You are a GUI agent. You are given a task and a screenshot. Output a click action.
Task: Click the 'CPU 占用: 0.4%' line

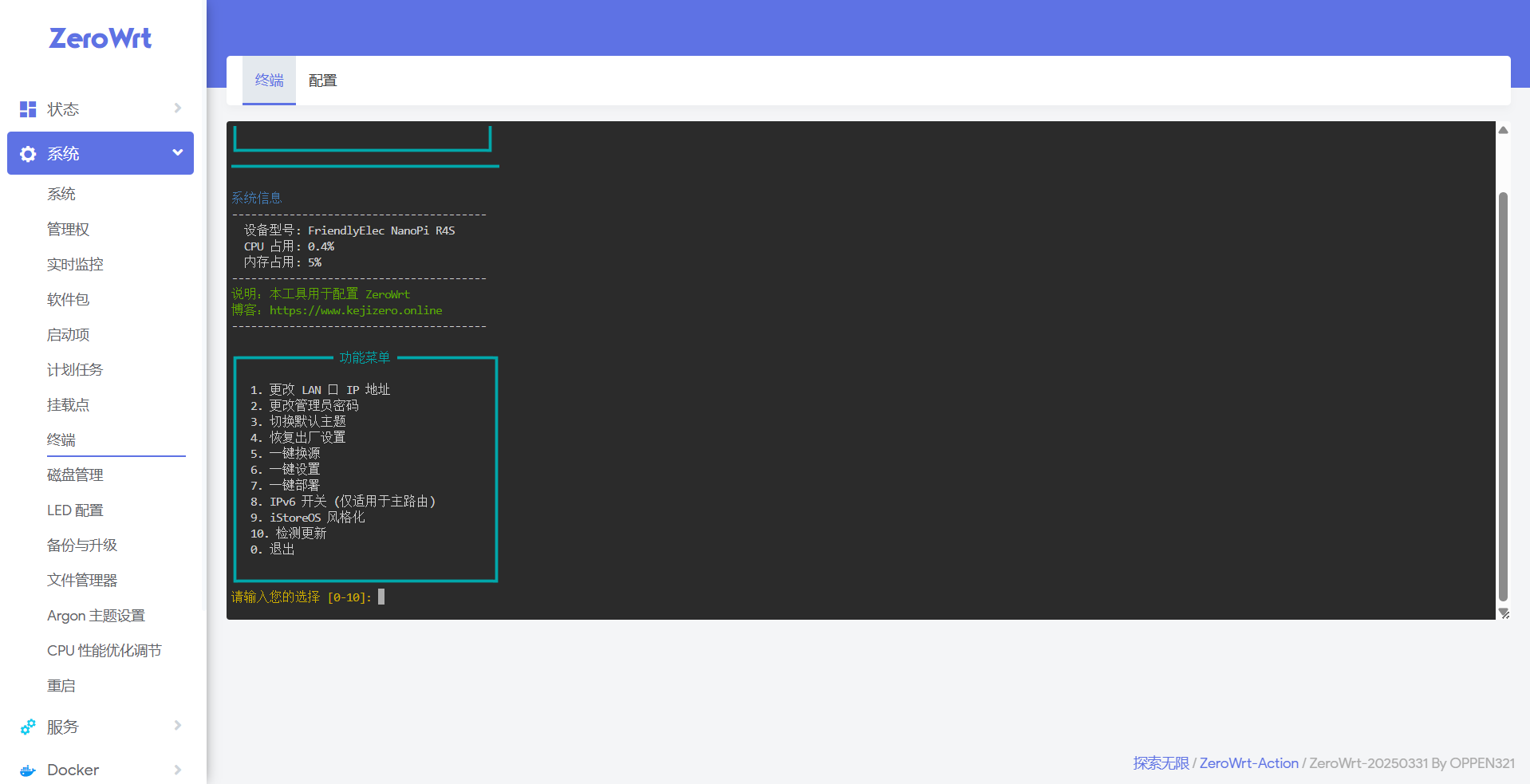click(x=289, y=246)
